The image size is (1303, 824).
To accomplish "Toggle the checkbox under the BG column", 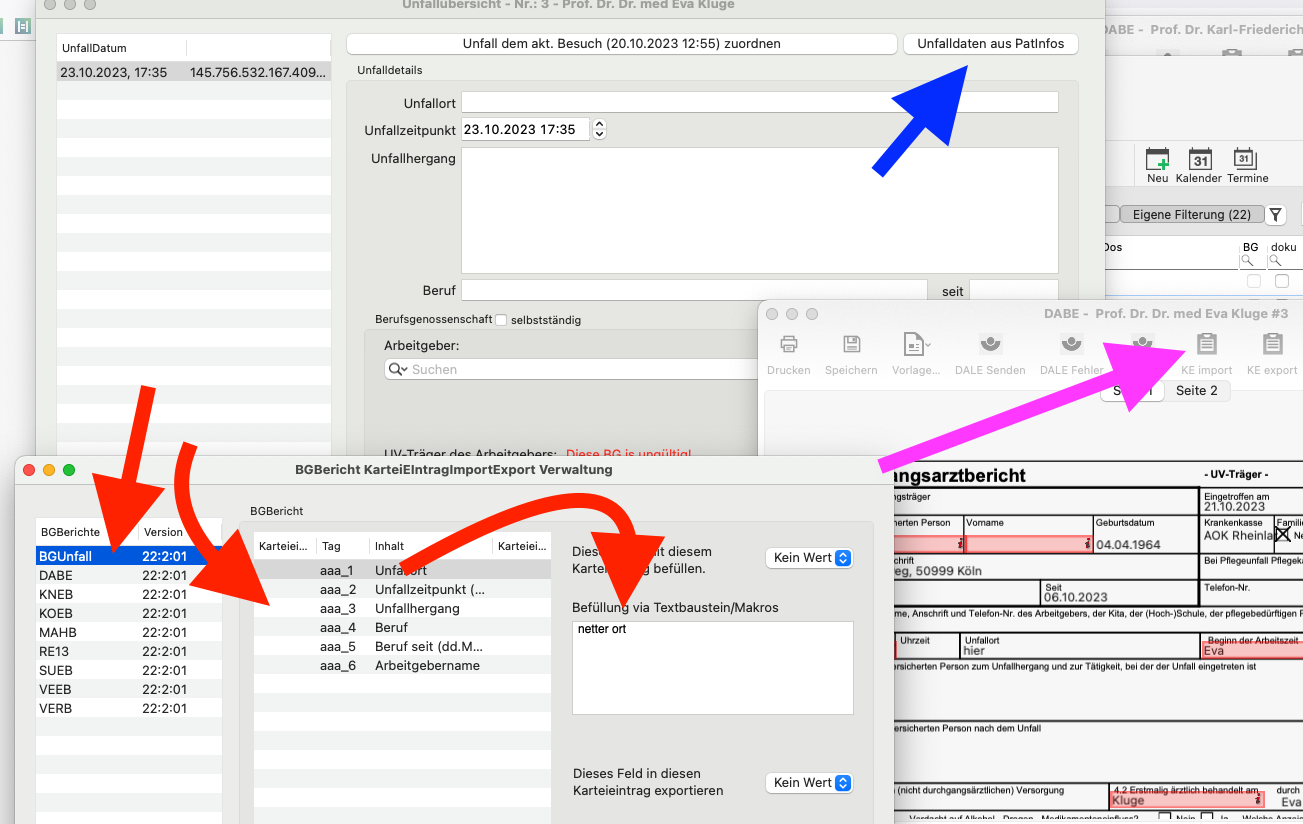I will coord(1254,282).
